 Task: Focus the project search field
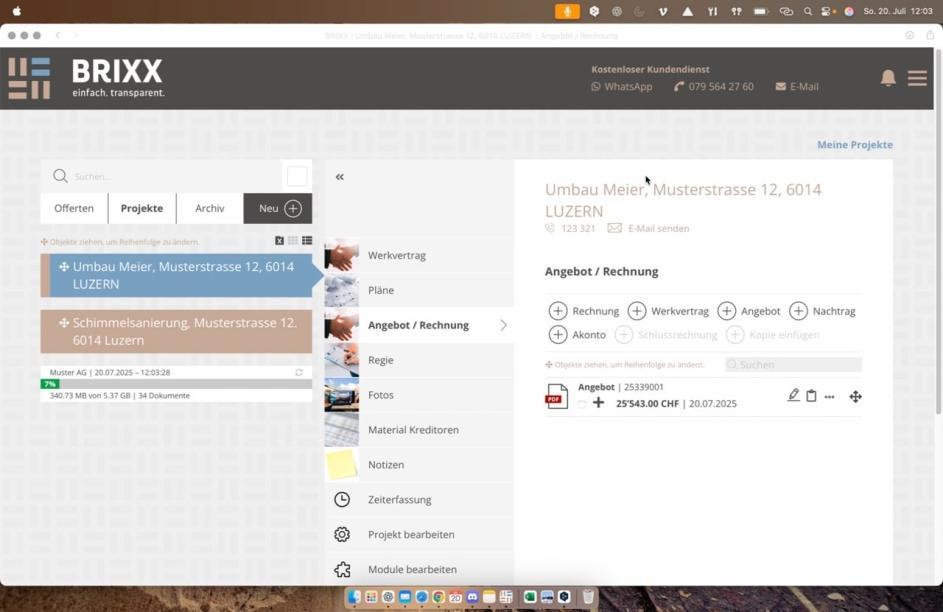[x=174, y=176]
